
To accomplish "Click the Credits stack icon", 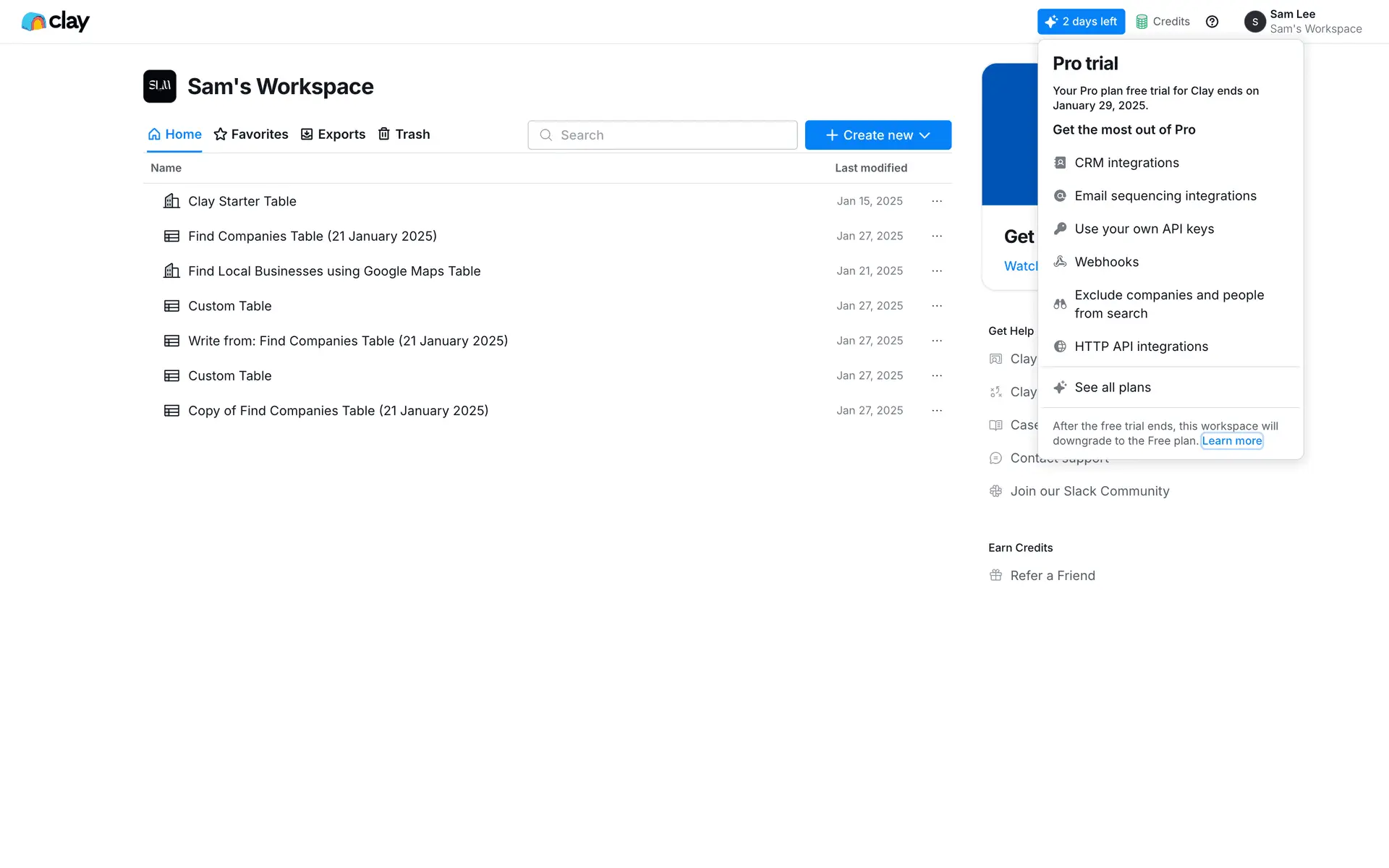I will (x=1142, y=22).
